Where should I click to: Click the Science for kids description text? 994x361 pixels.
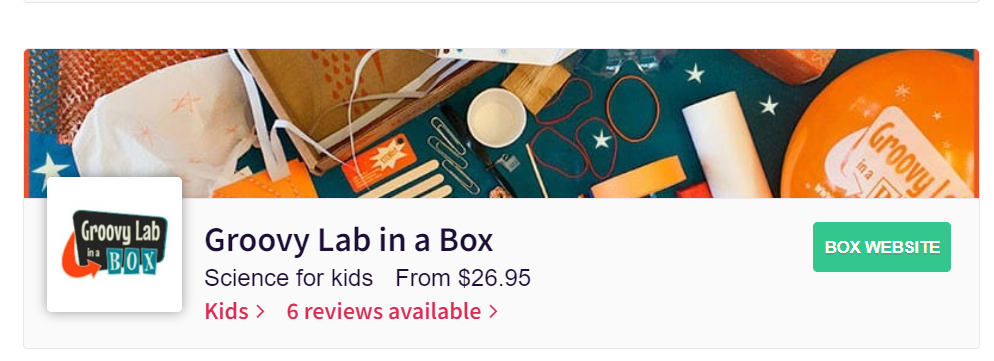288,278
